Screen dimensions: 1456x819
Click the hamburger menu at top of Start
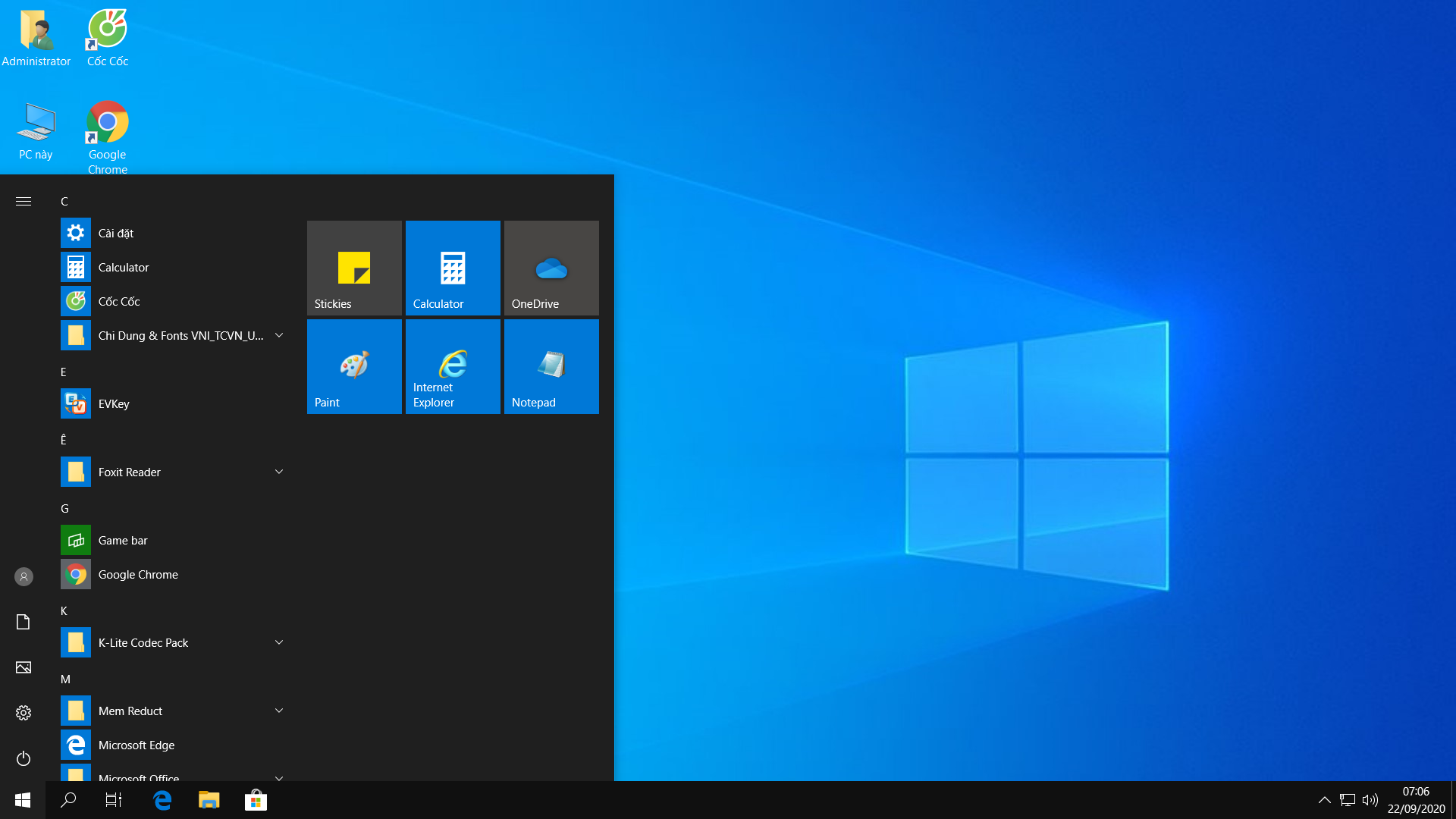(x=24, y=201)
